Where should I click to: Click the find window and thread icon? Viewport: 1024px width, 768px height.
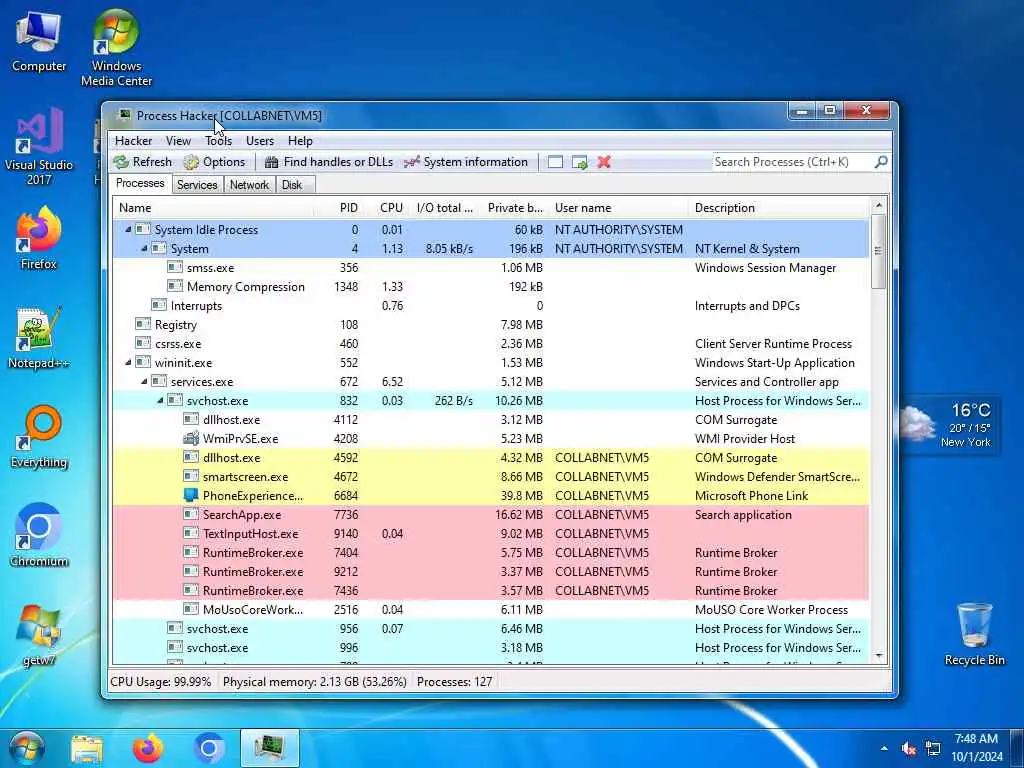click(x=580, y=162)
